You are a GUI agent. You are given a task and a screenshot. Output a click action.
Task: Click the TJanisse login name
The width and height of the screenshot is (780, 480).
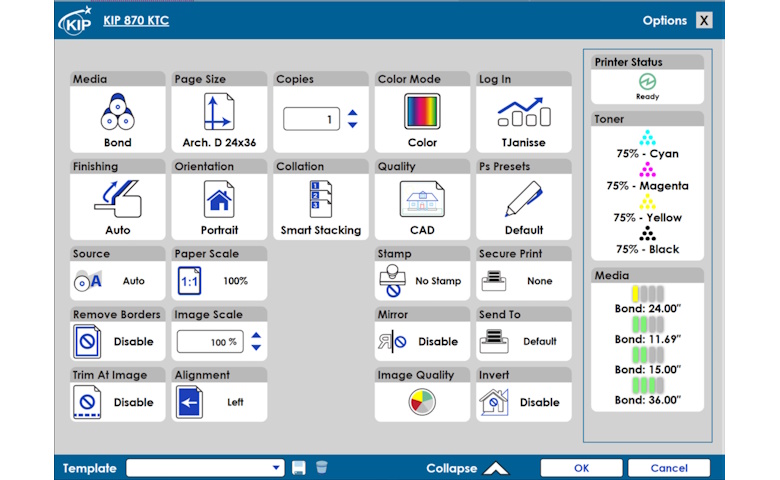(523, 143)
